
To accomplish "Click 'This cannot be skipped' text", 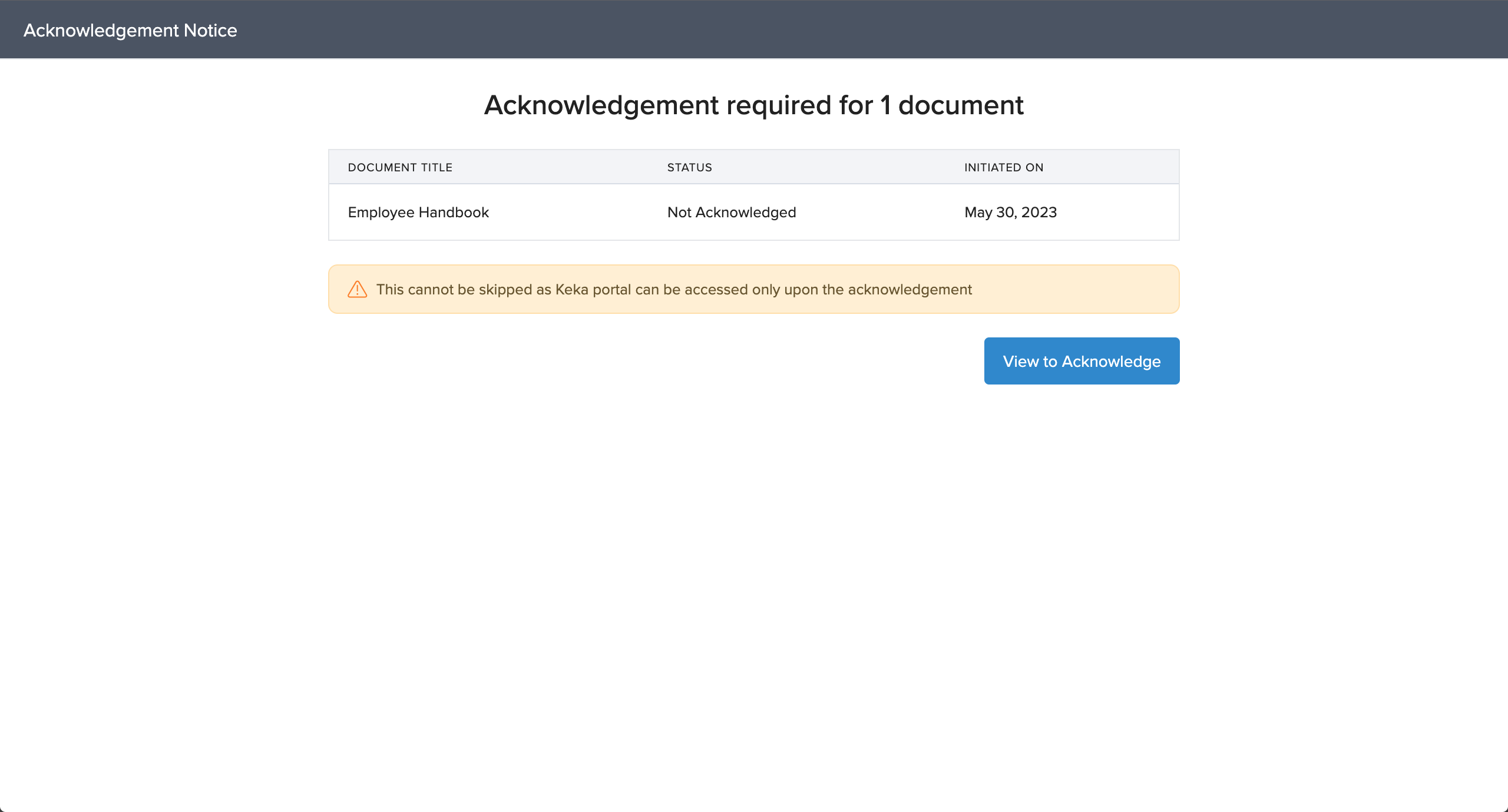I will 454,290.
